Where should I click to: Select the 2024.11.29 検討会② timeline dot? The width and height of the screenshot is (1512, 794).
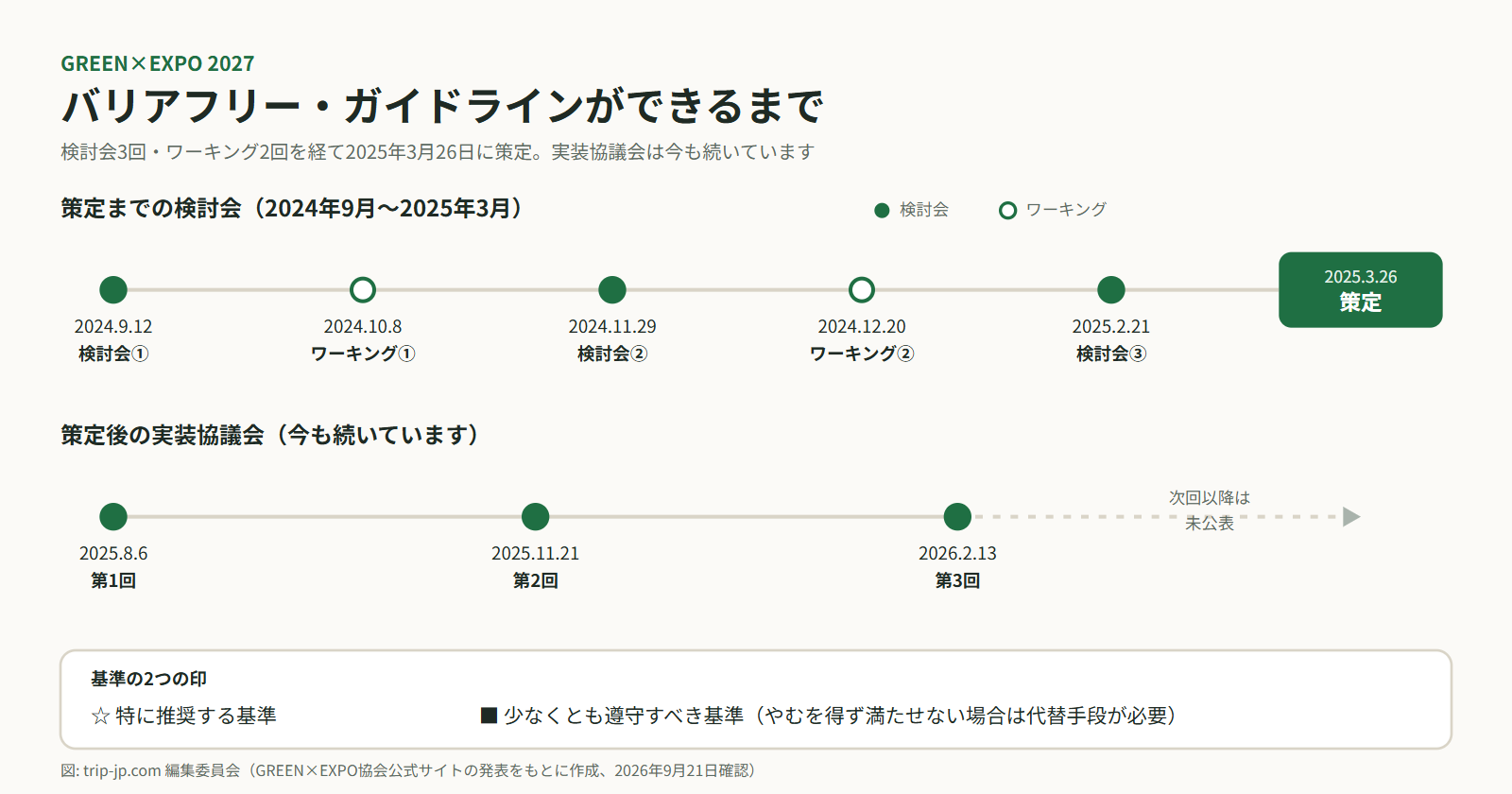click(x=612, y=290)
